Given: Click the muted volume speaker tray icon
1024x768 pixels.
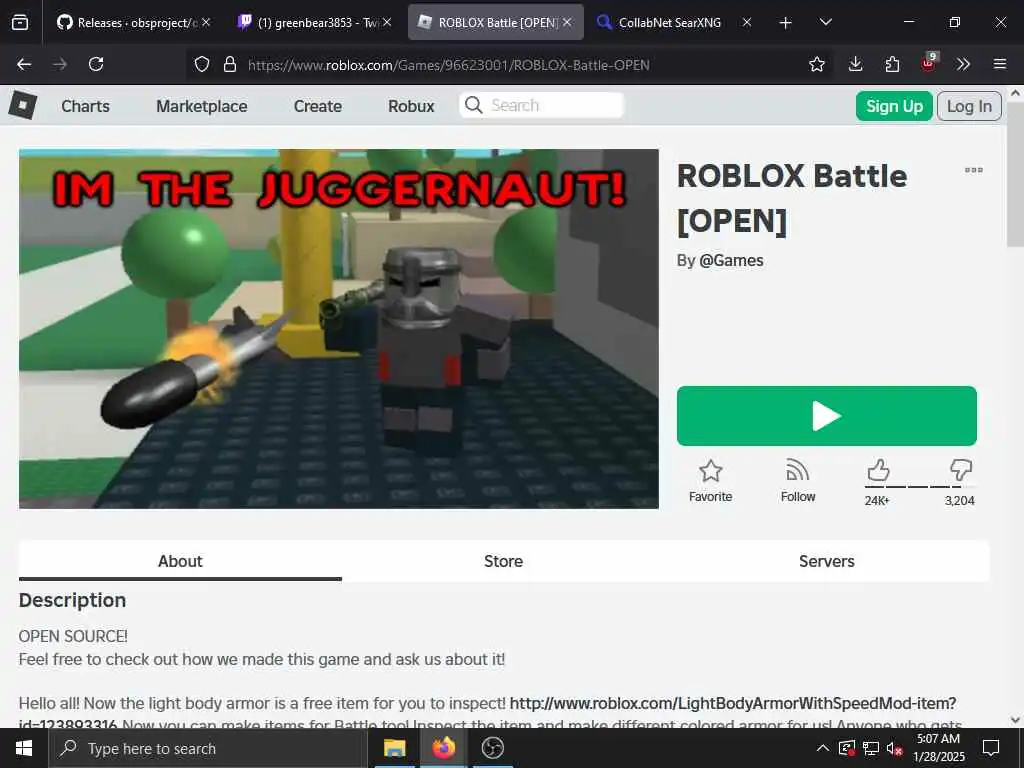Looking at the screenshot, I should click(x=894, y=748).
